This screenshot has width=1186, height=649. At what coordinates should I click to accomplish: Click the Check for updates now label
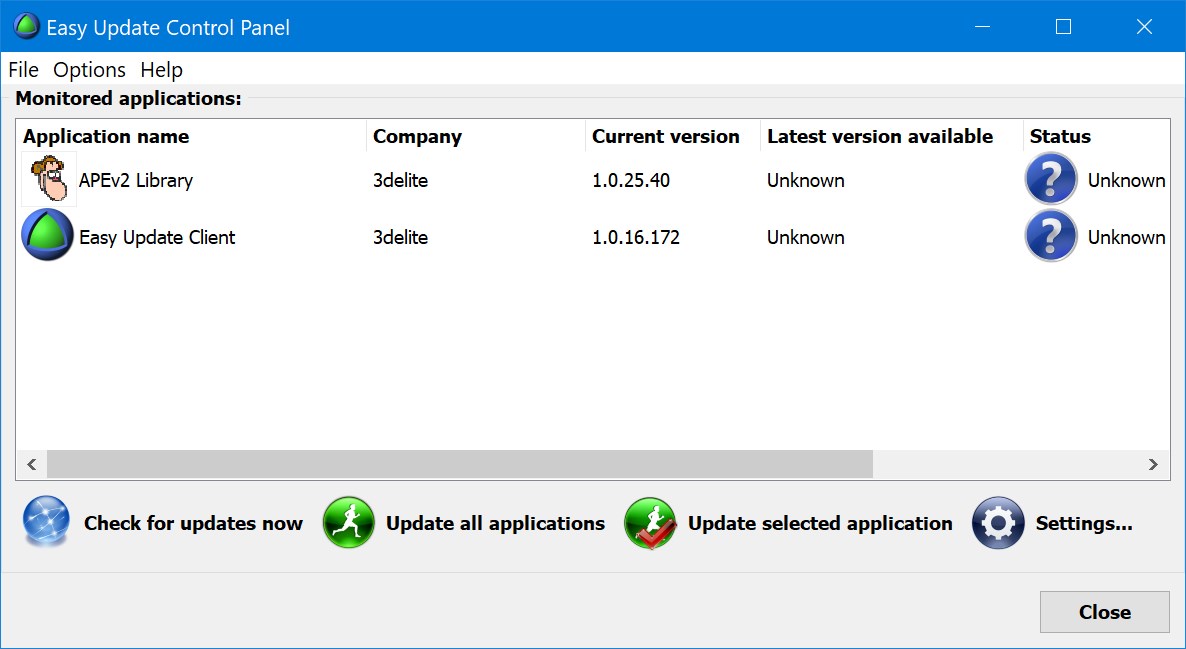click(193, 523)
